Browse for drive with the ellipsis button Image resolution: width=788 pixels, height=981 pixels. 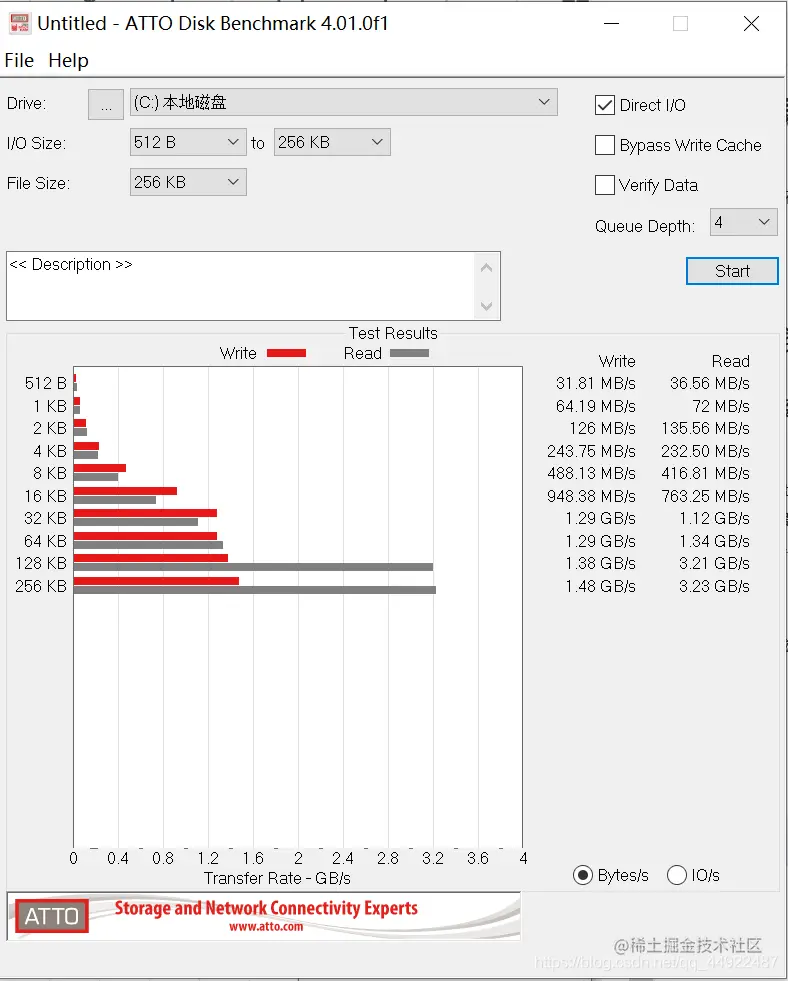pyautogui.click(x=106, y=104)
